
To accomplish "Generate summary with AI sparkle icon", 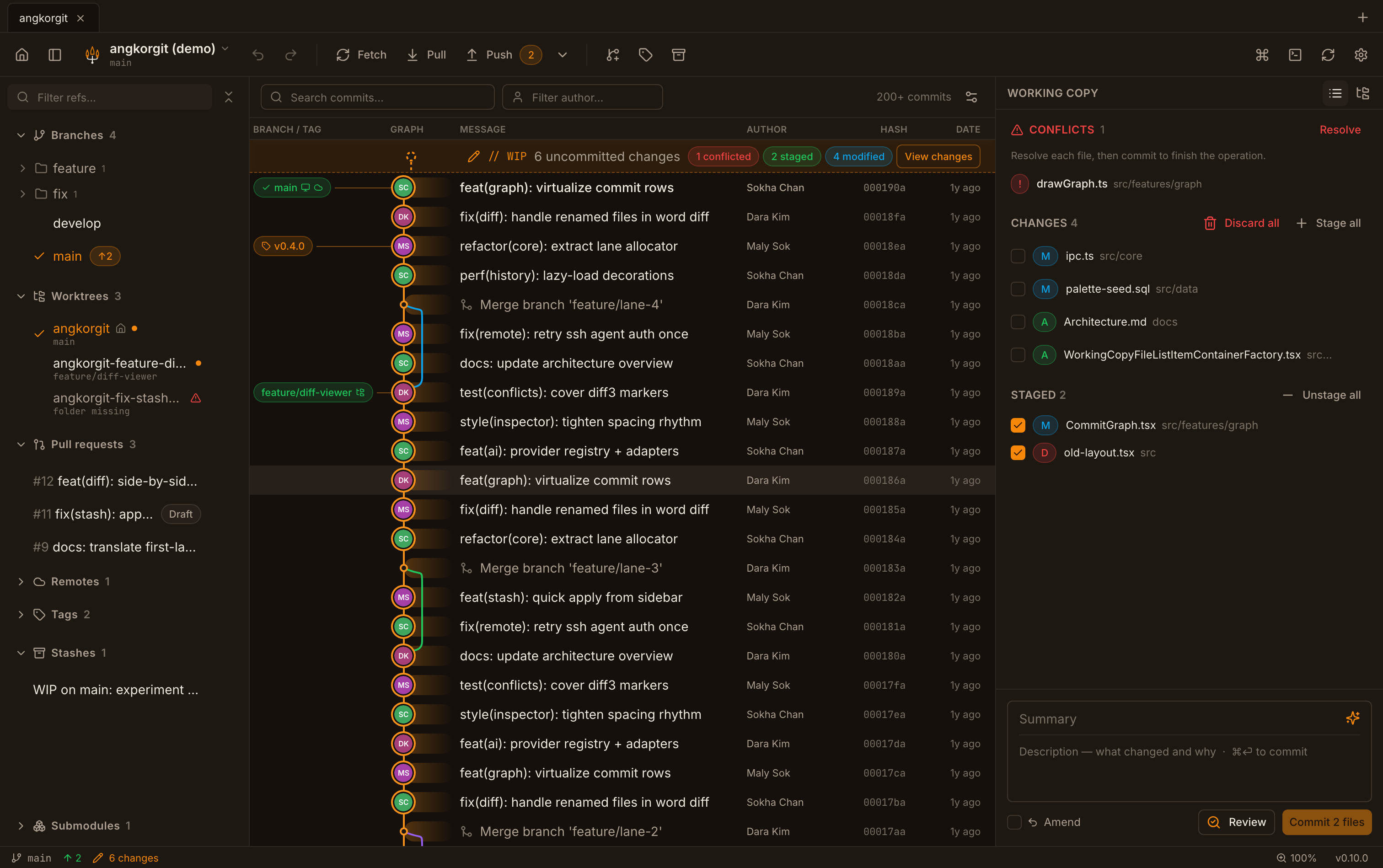I will pyautogui.click(x=1352, y=718).
